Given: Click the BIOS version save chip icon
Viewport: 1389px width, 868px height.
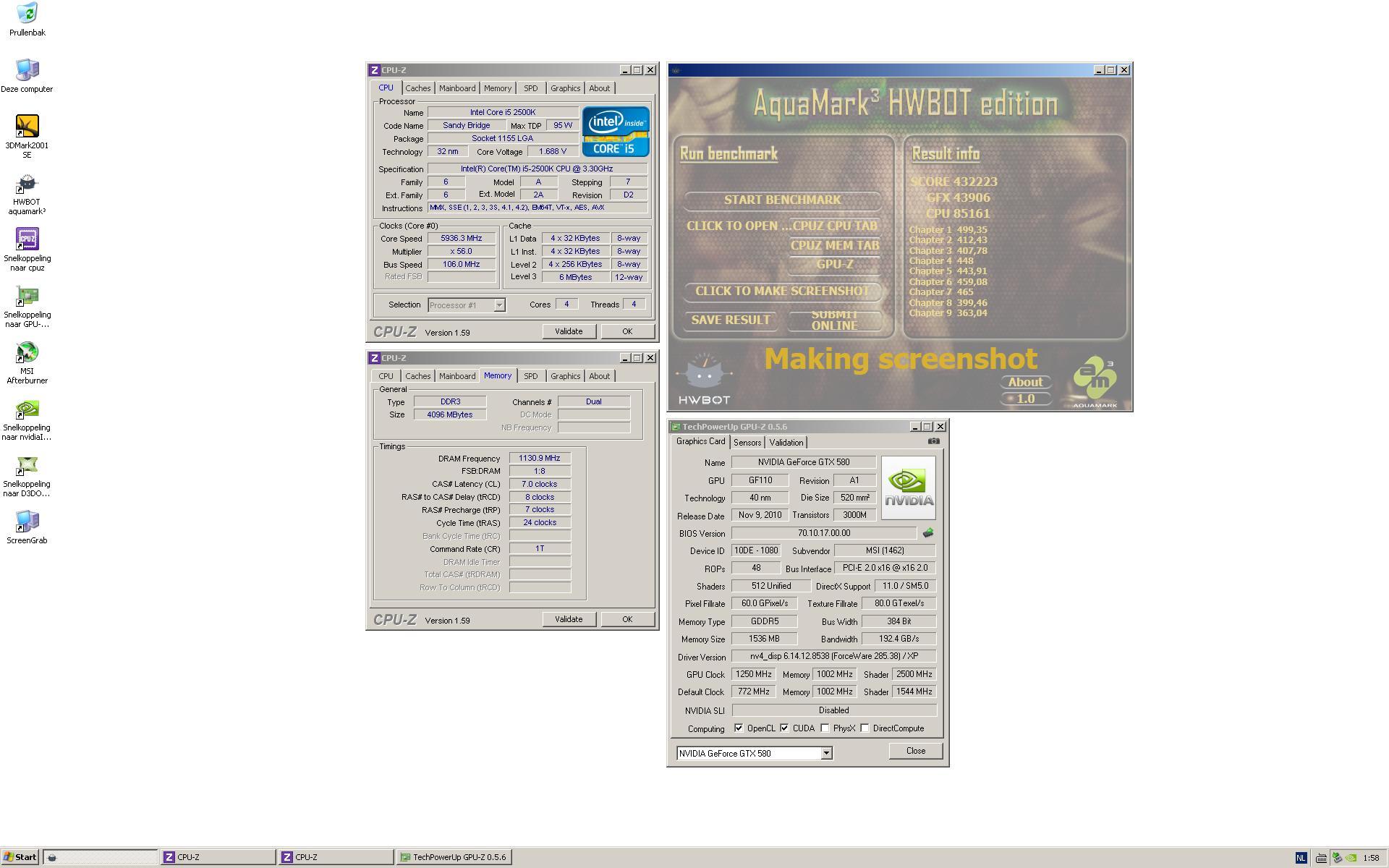Looking at the screenshot, I should coord(927,533).
